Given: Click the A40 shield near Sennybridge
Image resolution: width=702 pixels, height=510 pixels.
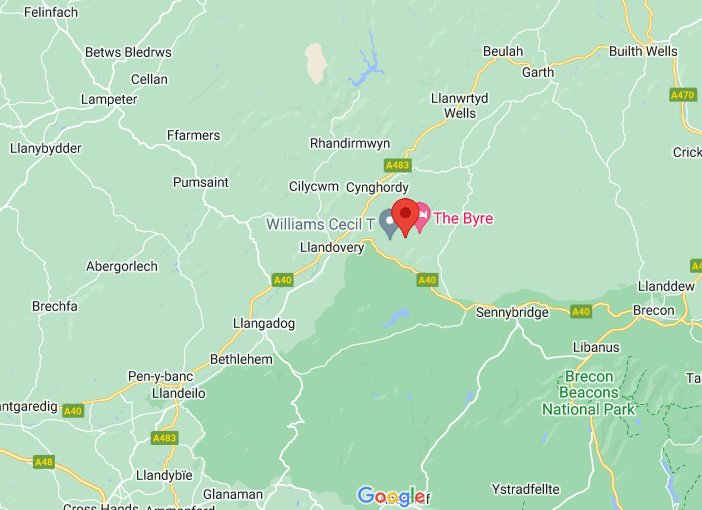Looking at the screenshot, I should click(x=581, y=311).
